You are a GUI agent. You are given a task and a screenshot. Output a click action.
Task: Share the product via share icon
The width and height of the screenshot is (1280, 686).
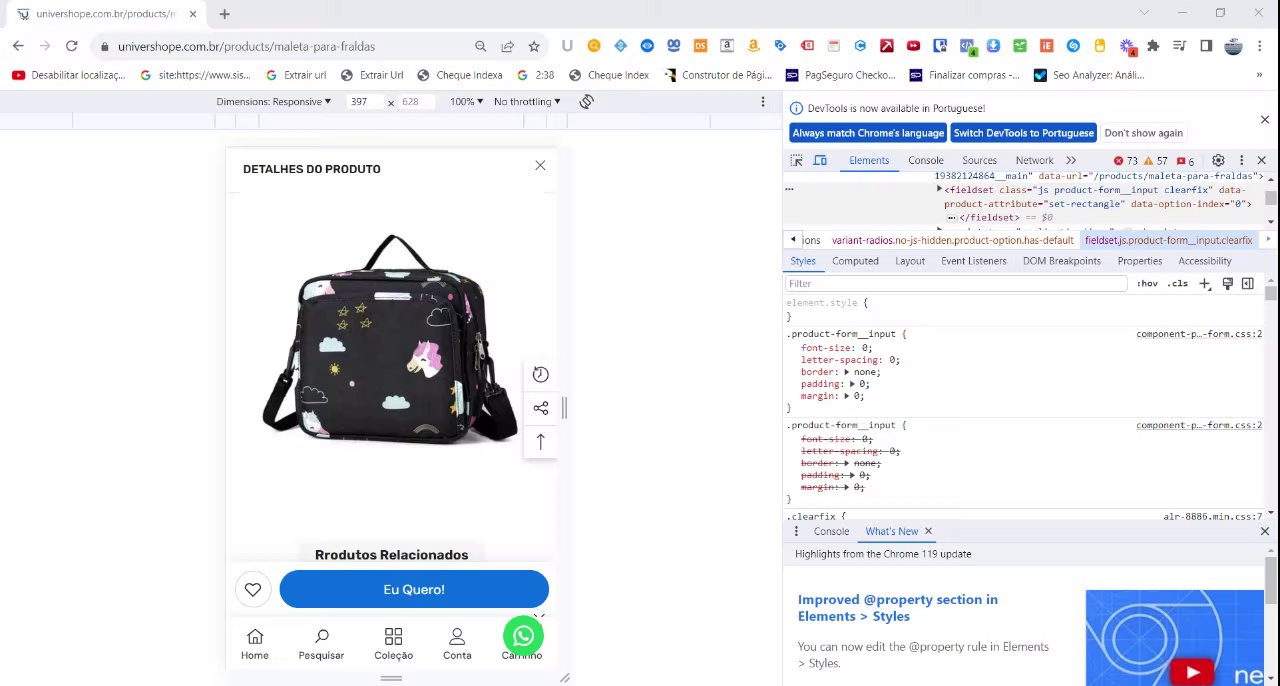[x=541, y=408]
